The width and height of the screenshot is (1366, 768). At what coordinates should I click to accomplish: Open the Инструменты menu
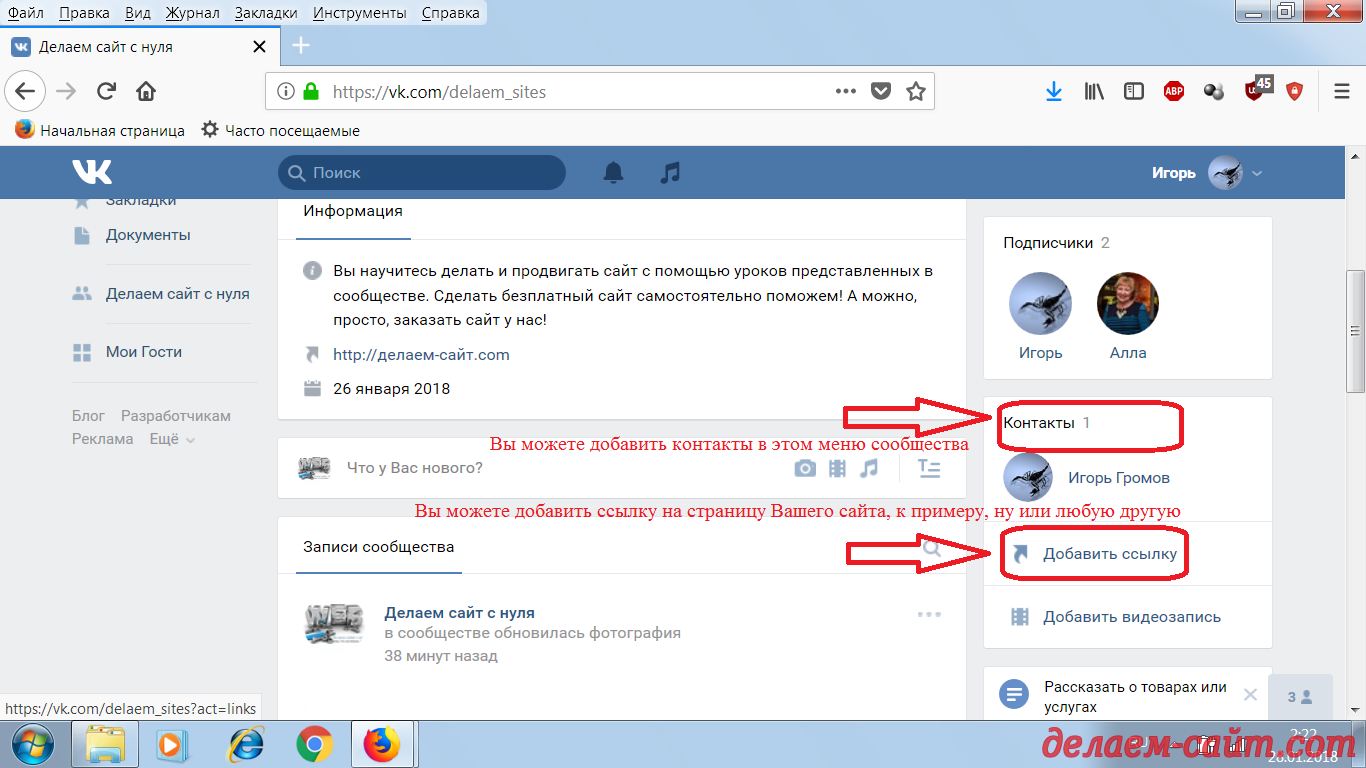[359, 13]
